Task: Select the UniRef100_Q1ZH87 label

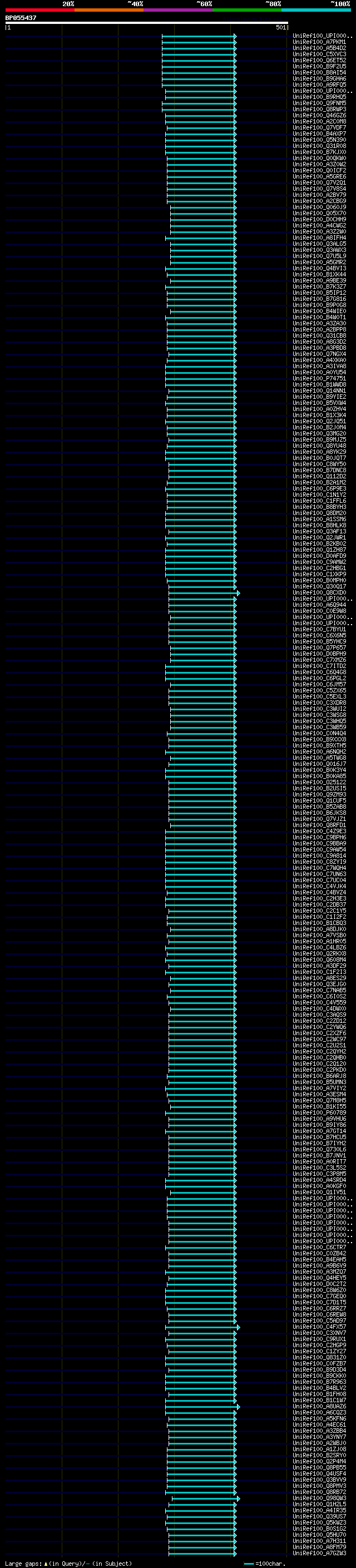Action: pyautogui.click(x=319, y=550)
